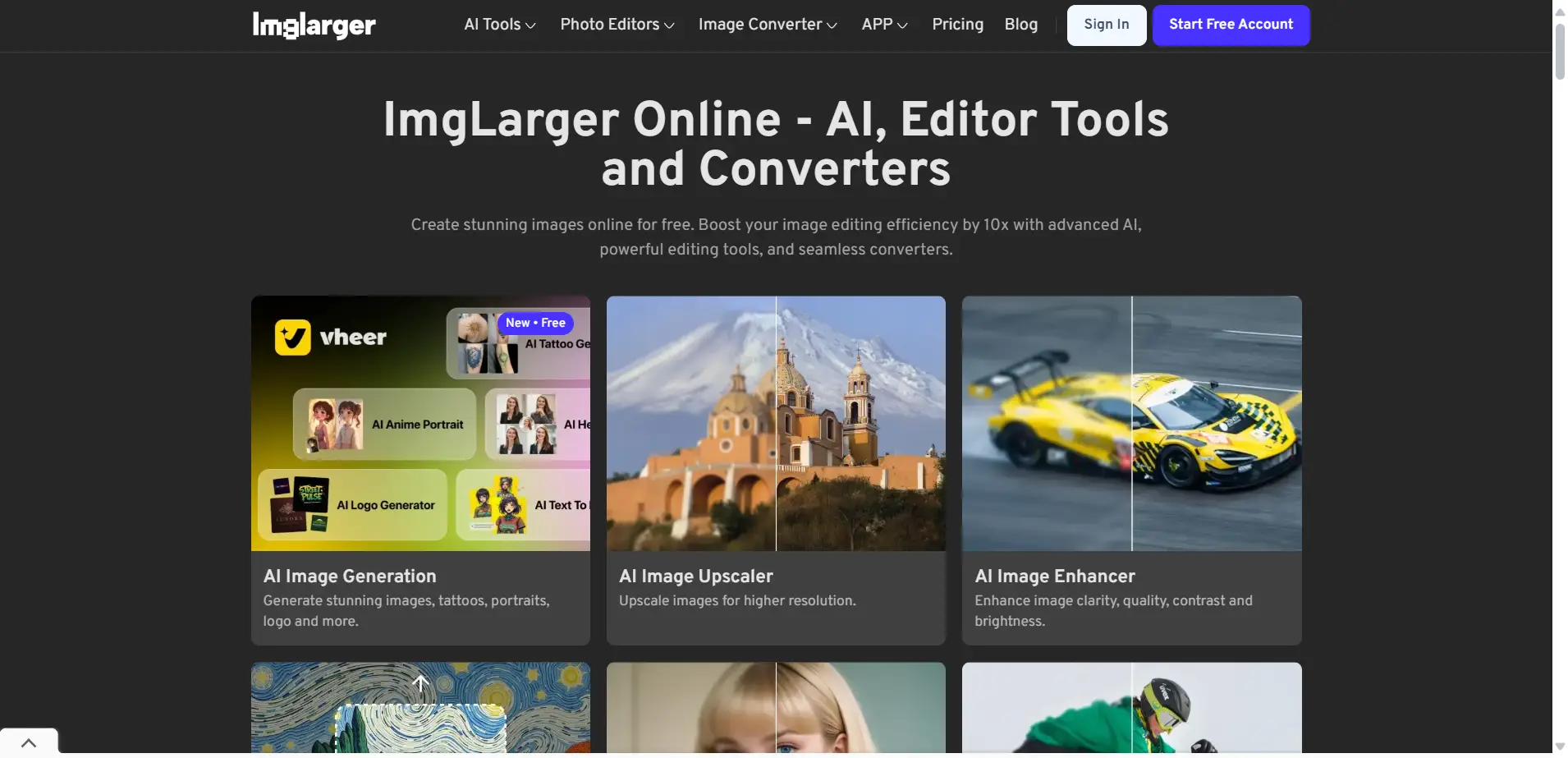Viewport: 1568px width, 758px height.
Task: Open the Starry Night painting card
Action: click(420, 708)
